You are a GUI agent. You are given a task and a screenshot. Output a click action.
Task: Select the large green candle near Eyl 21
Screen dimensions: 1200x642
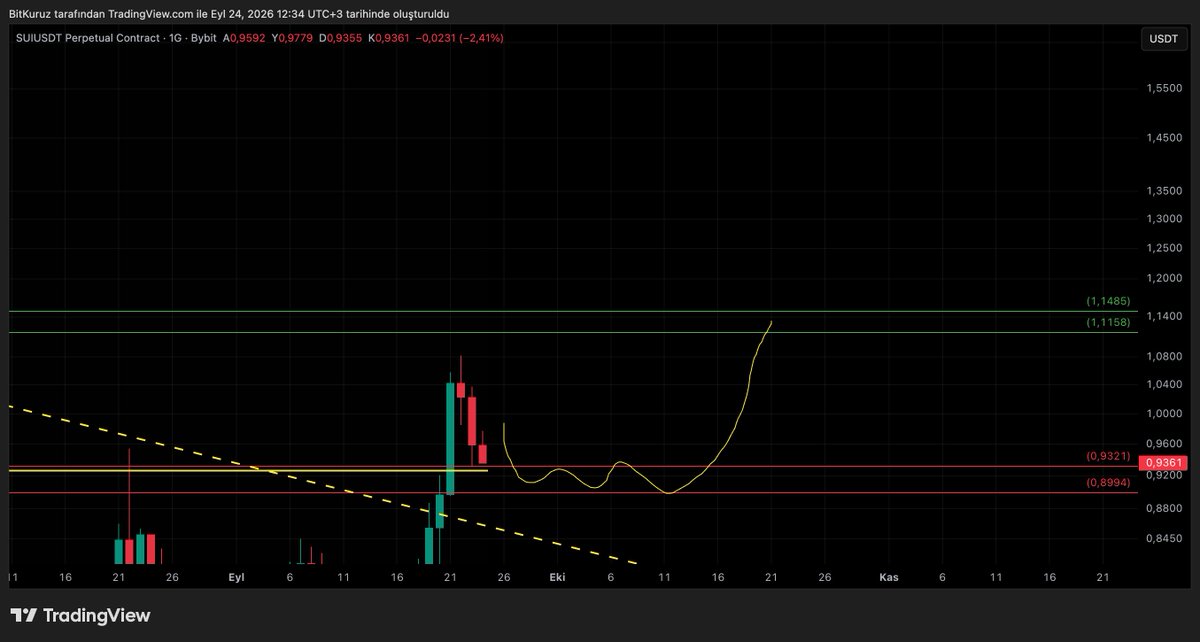point(451,437)
